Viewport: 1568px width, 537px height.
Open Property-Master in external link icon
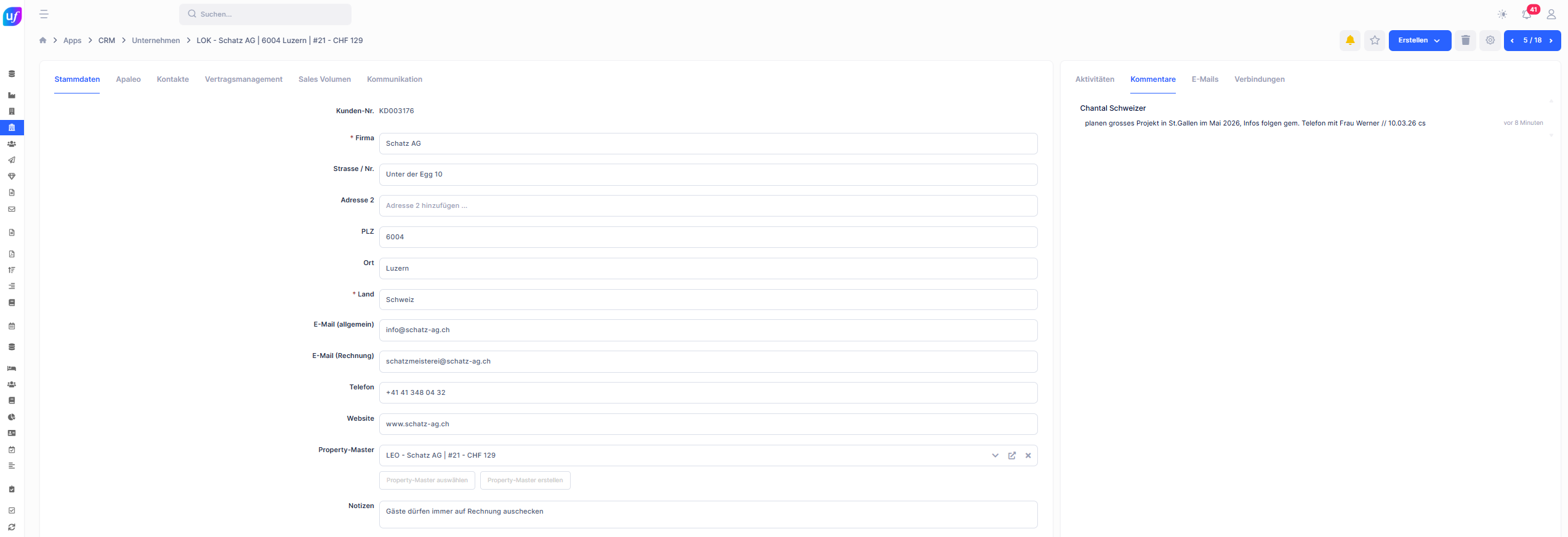pos(1011,456)
